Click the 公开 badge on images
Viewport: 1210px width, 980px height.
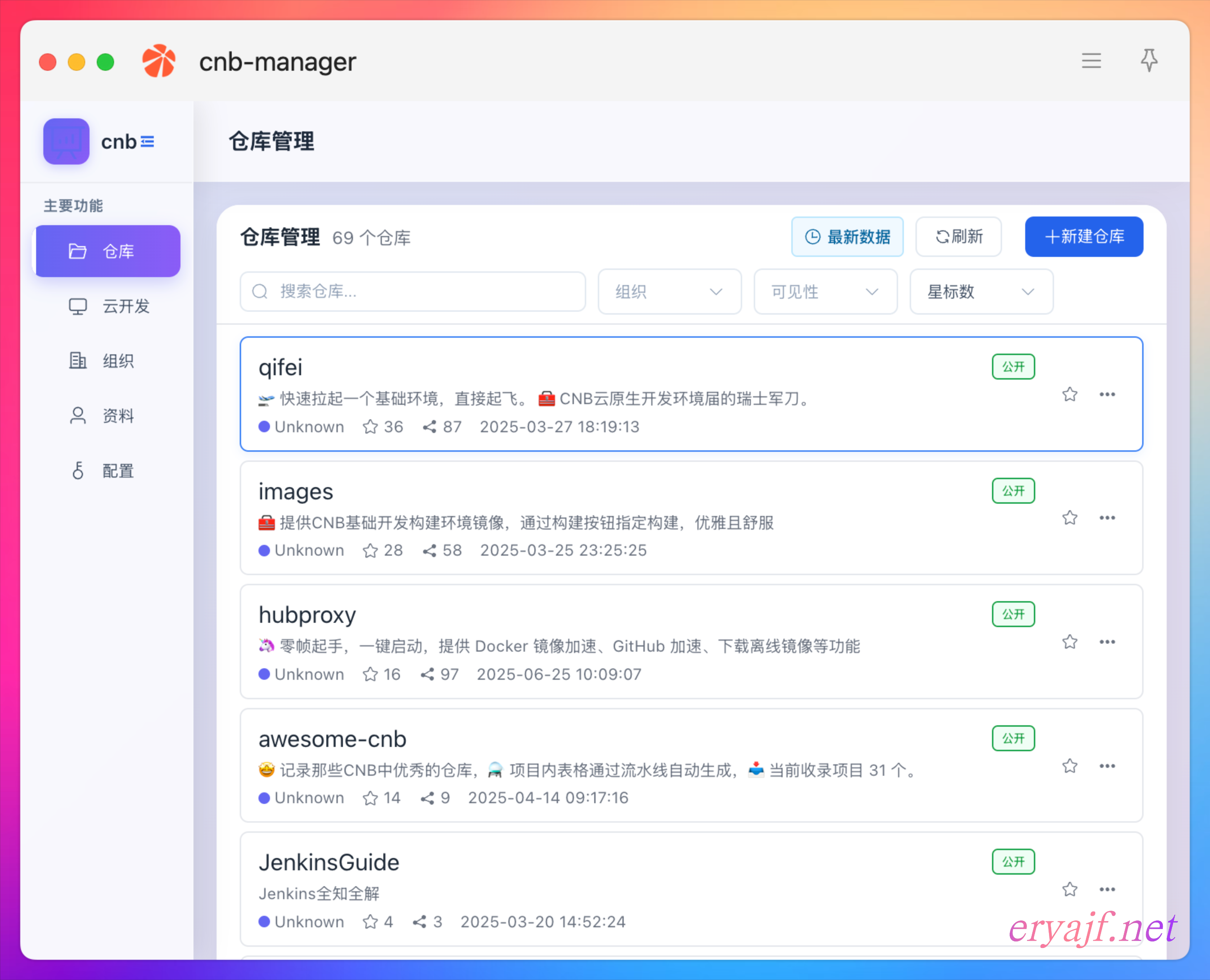coord(1013,491)
